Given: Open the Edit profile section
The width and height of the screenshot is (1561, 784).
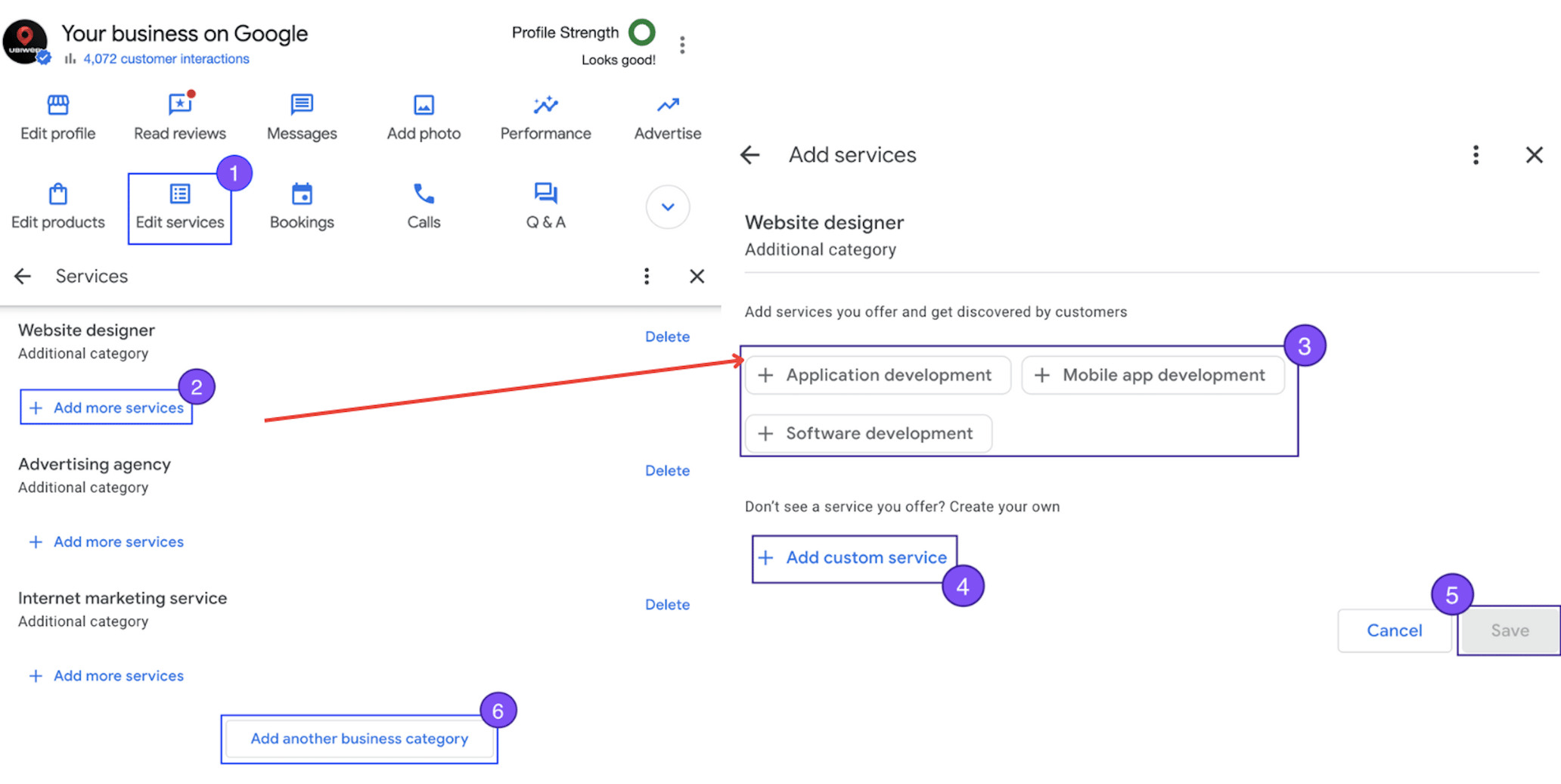Looking at the screenshot, I should pos(57,117).
